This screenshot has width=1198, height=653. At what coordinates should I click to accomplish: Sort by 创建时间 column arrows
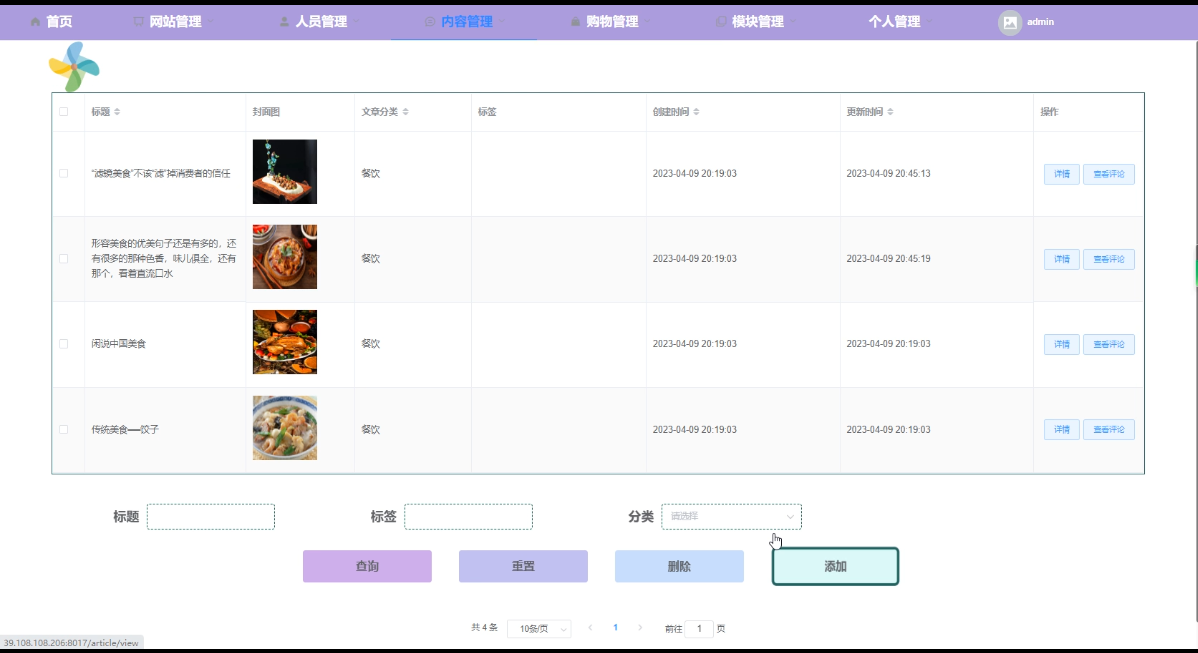[x=696, y=112]
